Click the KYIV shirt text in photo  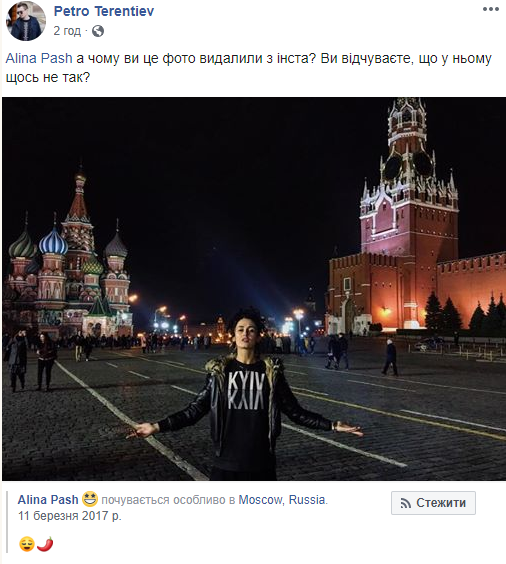246,391
